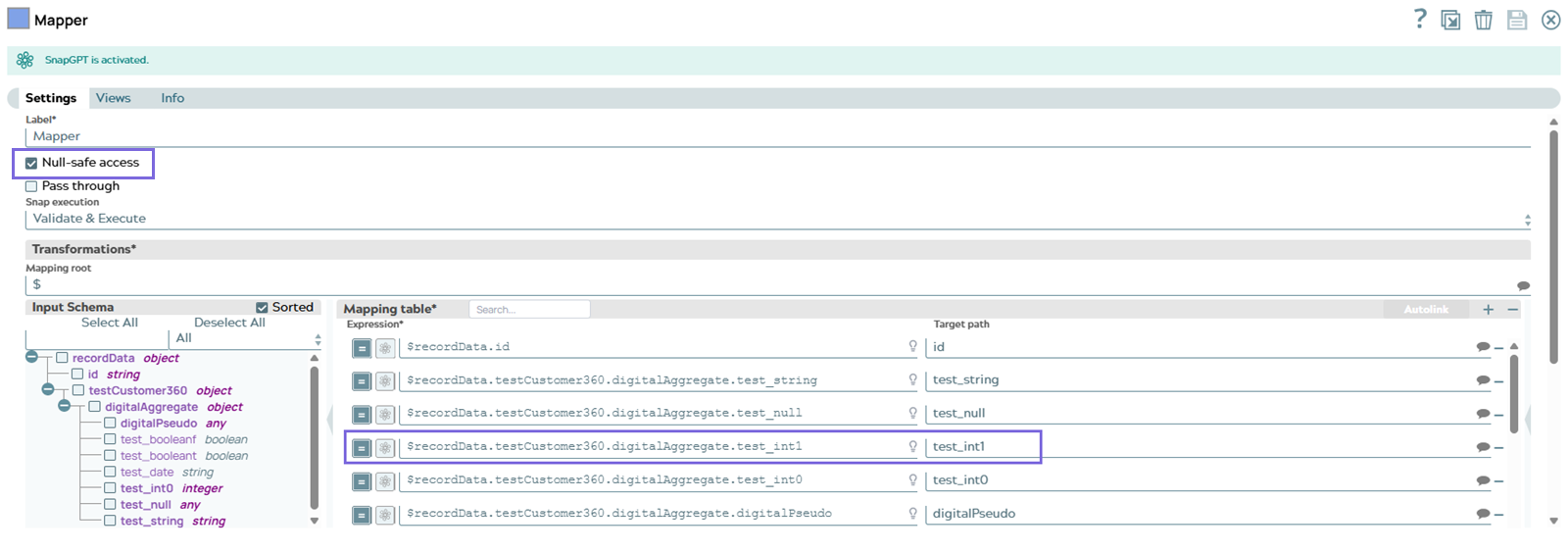
Task: Toggle the Sorted checkbox in Input Schema
Action: 262,308
